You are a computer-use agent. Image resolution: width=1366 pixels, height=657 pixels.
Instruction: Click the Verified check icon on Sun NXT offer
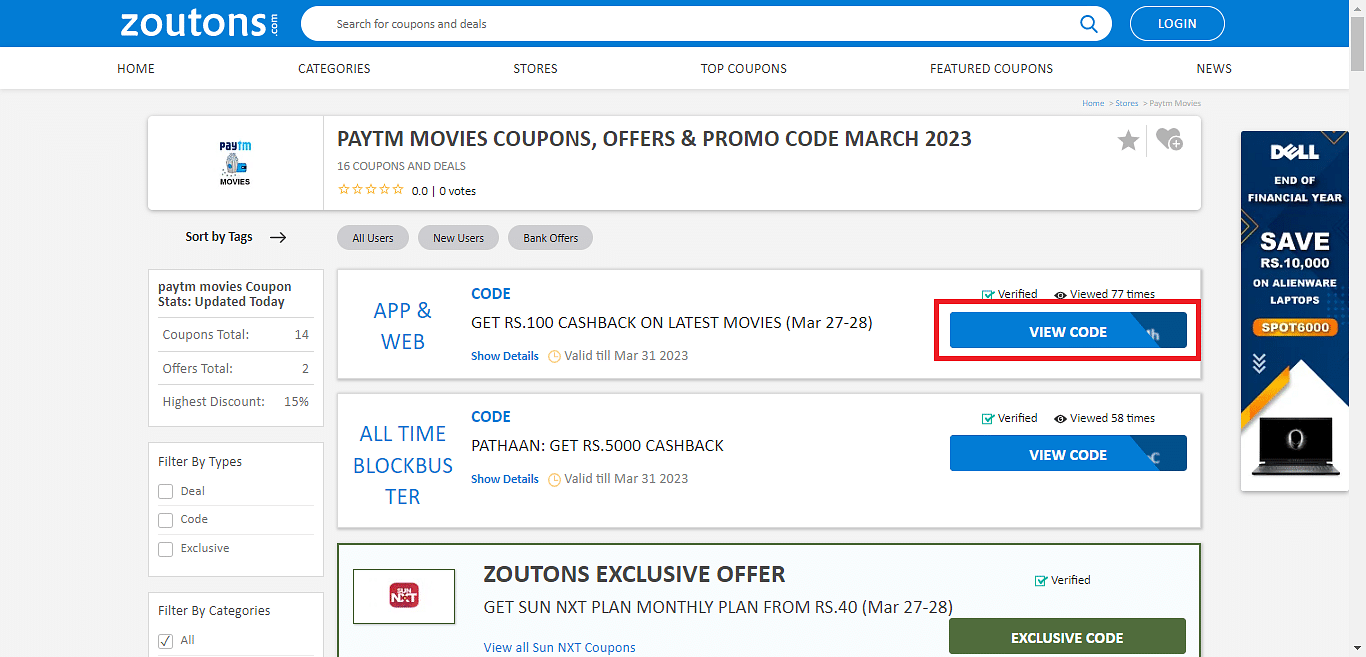1041,580
